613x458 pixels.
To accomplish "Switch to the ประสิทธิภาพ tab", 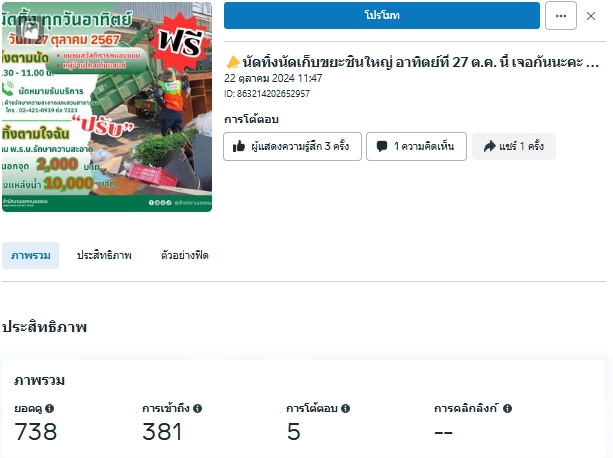I will tap(104, 256).
